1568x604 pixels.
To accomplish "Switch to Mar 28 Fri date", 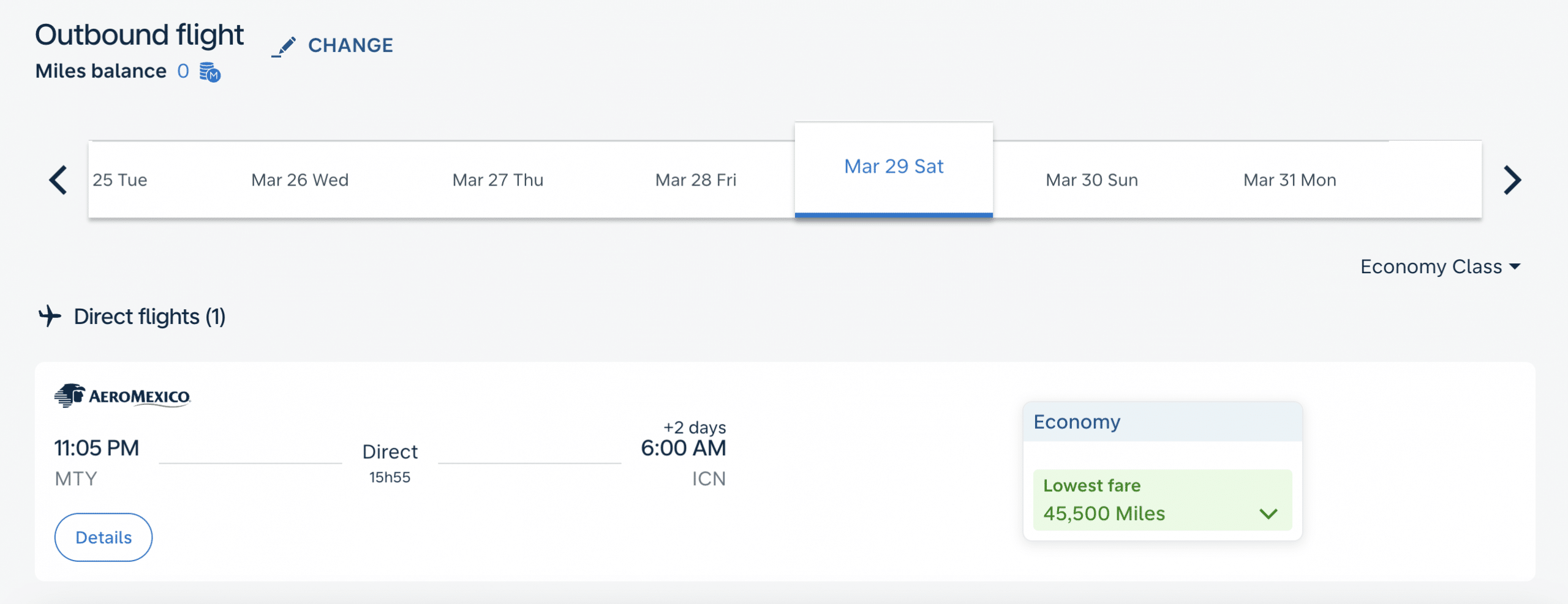I will [x=695, y=180].
